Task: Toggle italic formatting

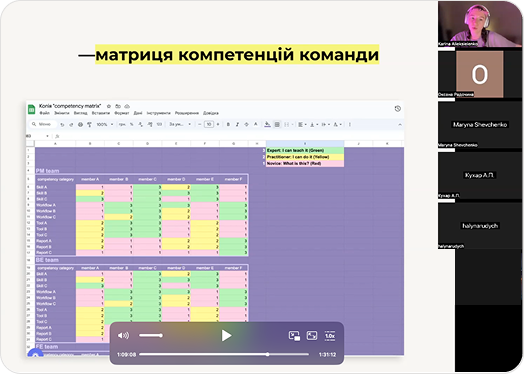Action: point(237,124)
